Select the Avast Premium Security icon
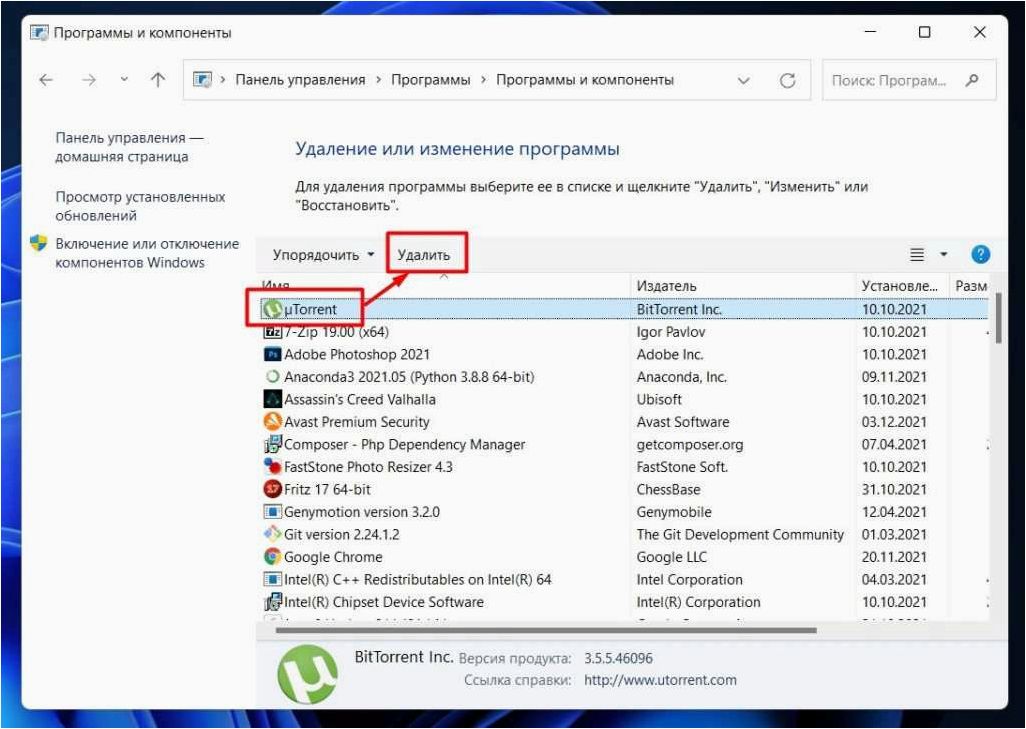The height and width of the screenshot is (729, 1026). pos(272,421)
